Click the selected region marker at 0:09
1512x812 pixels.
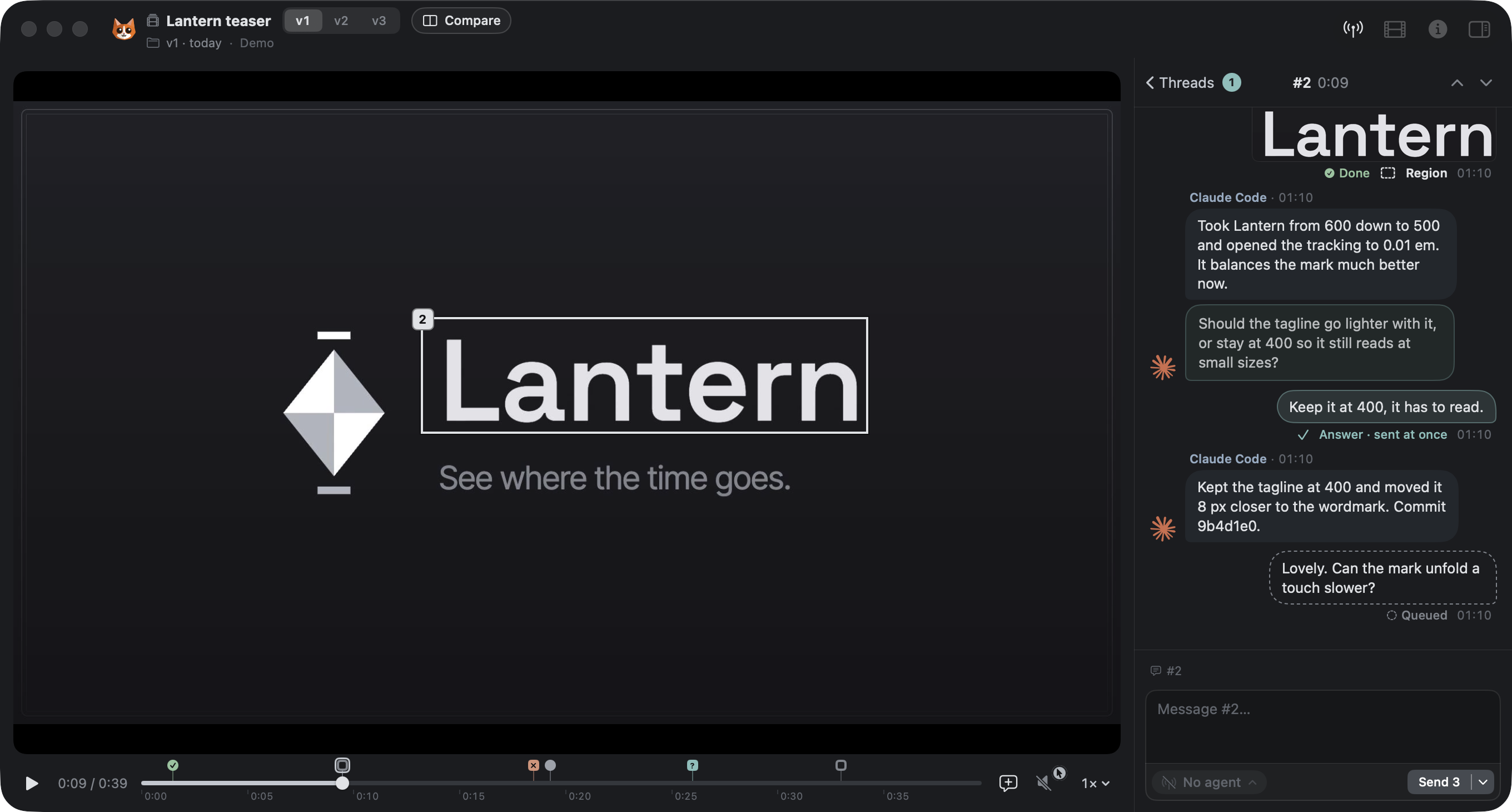tap(342, 765)
